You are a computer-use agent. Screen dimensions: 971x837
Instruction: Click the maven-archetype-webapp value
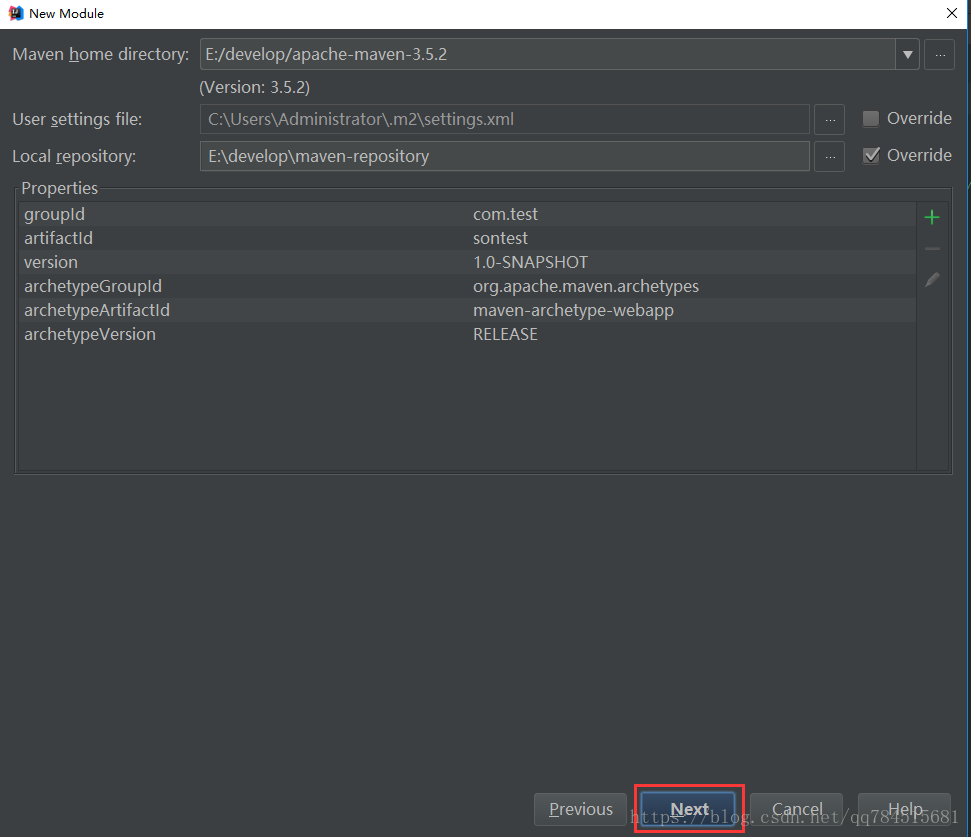point(573,310)
